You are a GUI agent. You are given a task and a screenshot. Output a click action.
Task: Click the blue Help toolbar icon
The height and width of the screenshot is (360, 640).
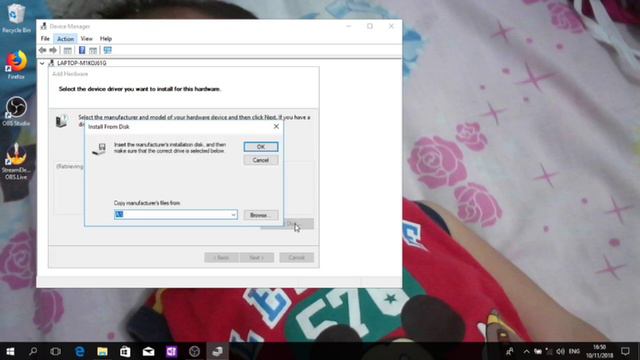[x=82, y=50]
